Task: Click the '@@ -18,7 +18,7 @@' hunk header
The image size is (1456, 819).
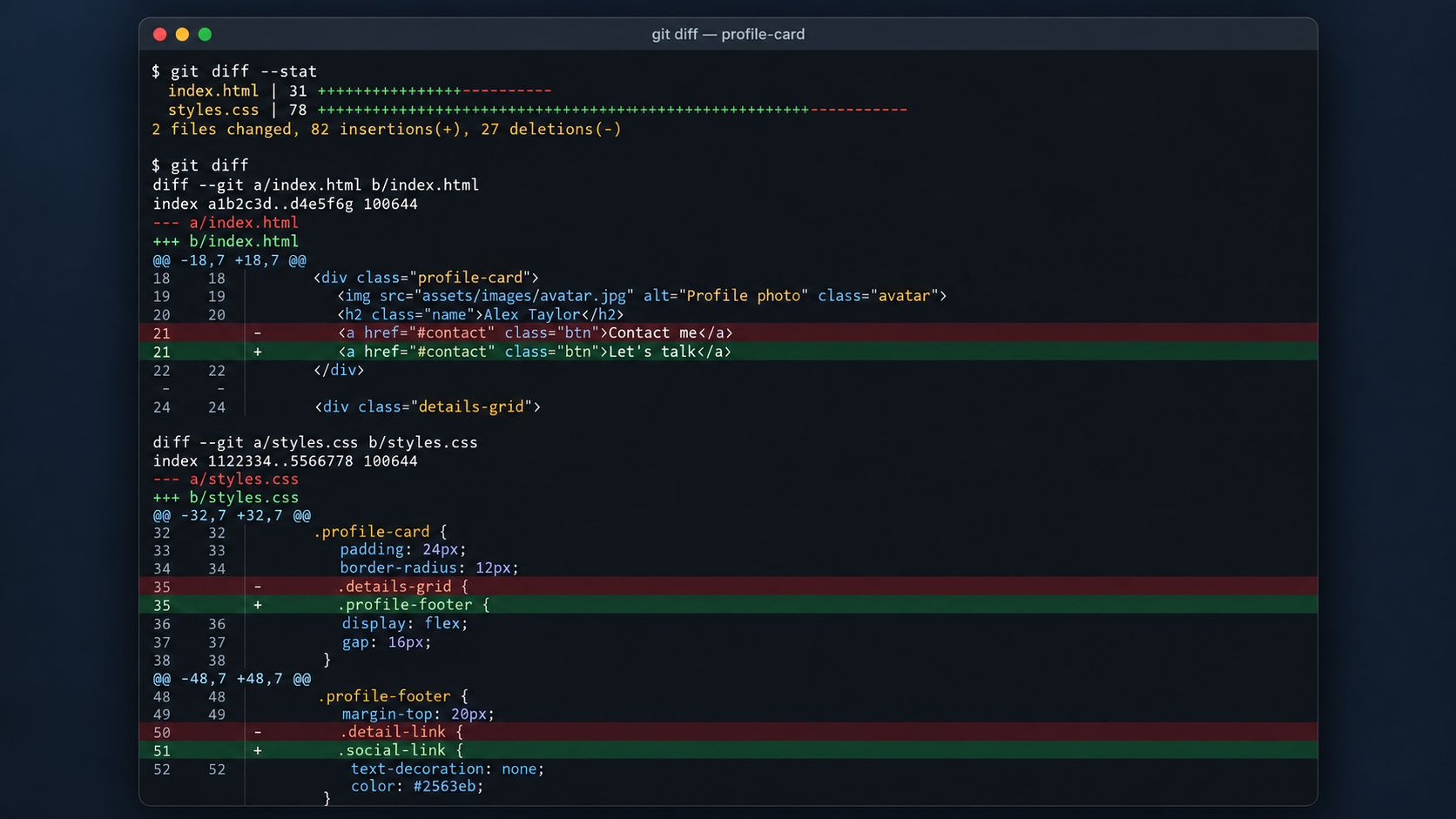Action: click(230, 260)
